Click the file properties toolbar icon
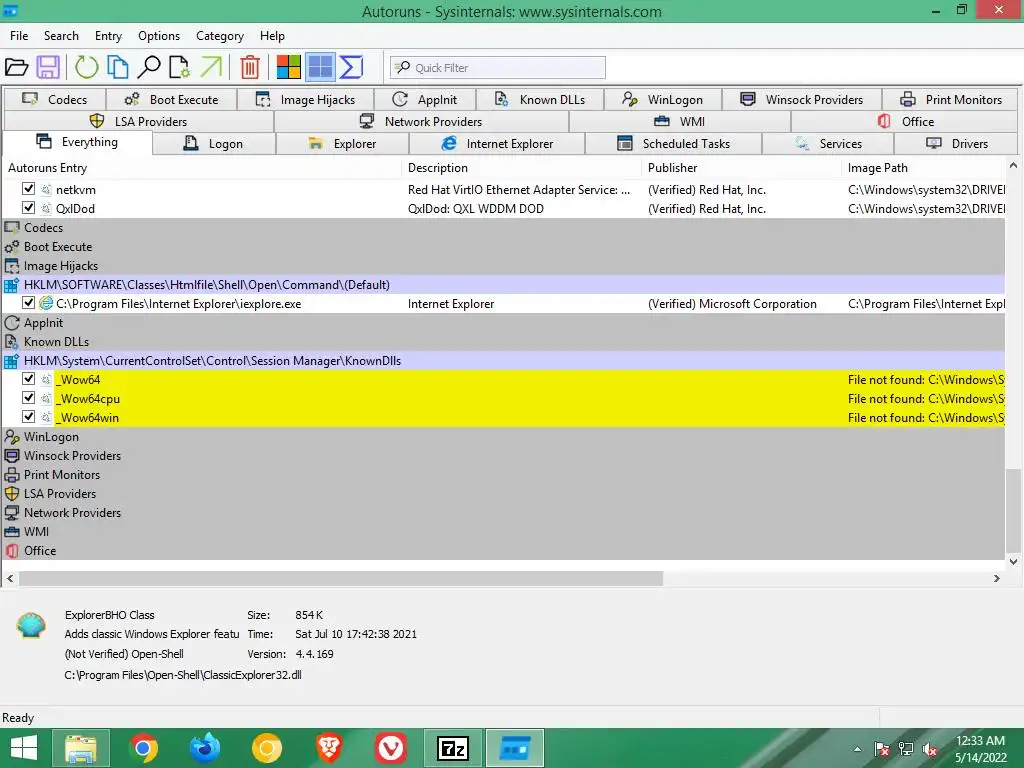The height and width of the screenshot is (768, 1024). (180, 67)
